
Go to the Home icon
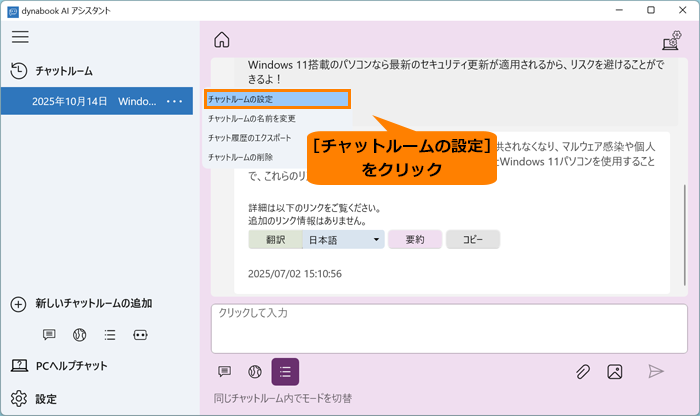[222, 40]
